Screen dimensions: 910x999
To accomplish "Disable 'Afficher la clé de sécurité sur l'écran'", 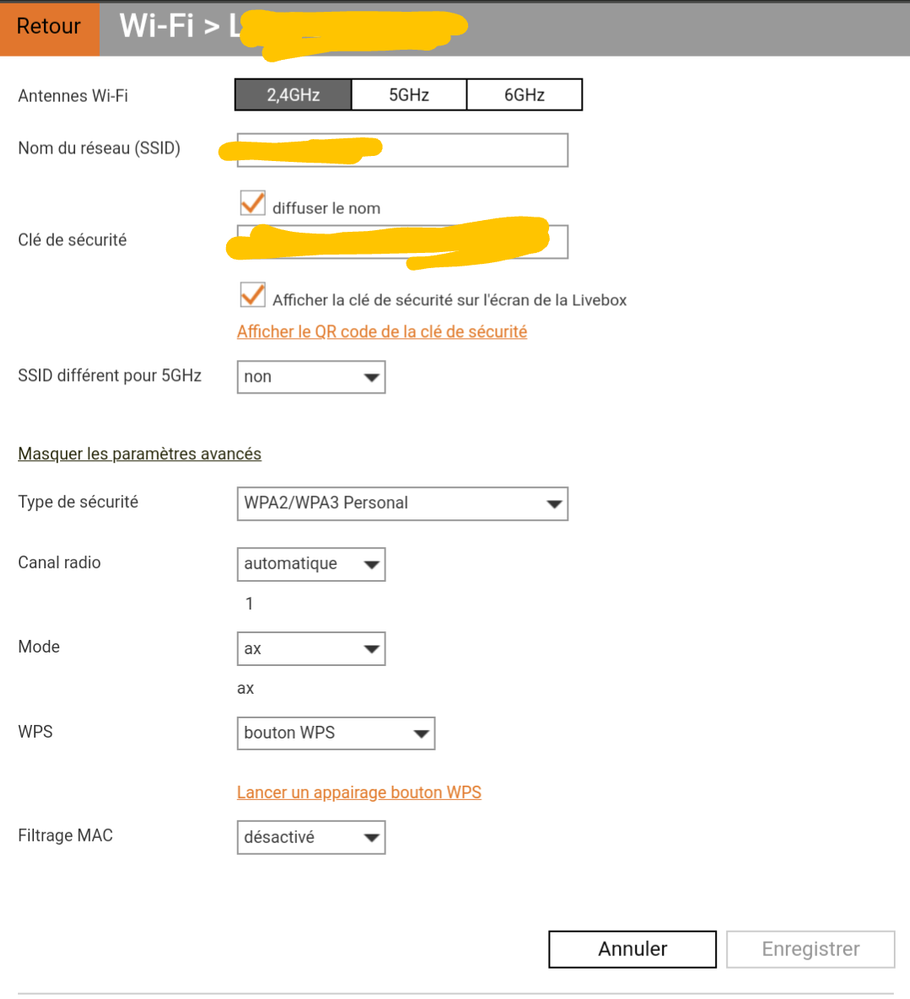I will pyautogui.click(x=252, y=295).
